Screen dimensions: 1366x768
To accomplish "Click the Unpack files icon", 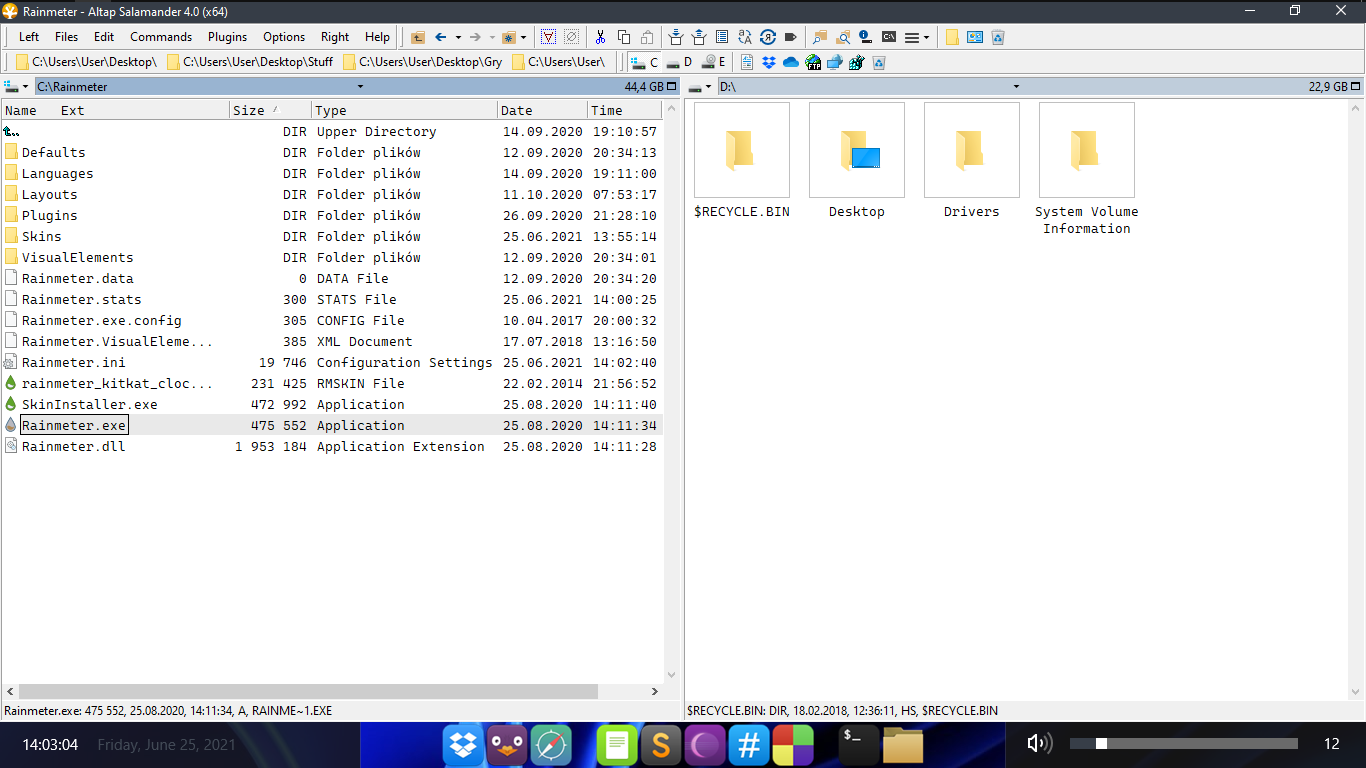I will click(x=699, y=37).
